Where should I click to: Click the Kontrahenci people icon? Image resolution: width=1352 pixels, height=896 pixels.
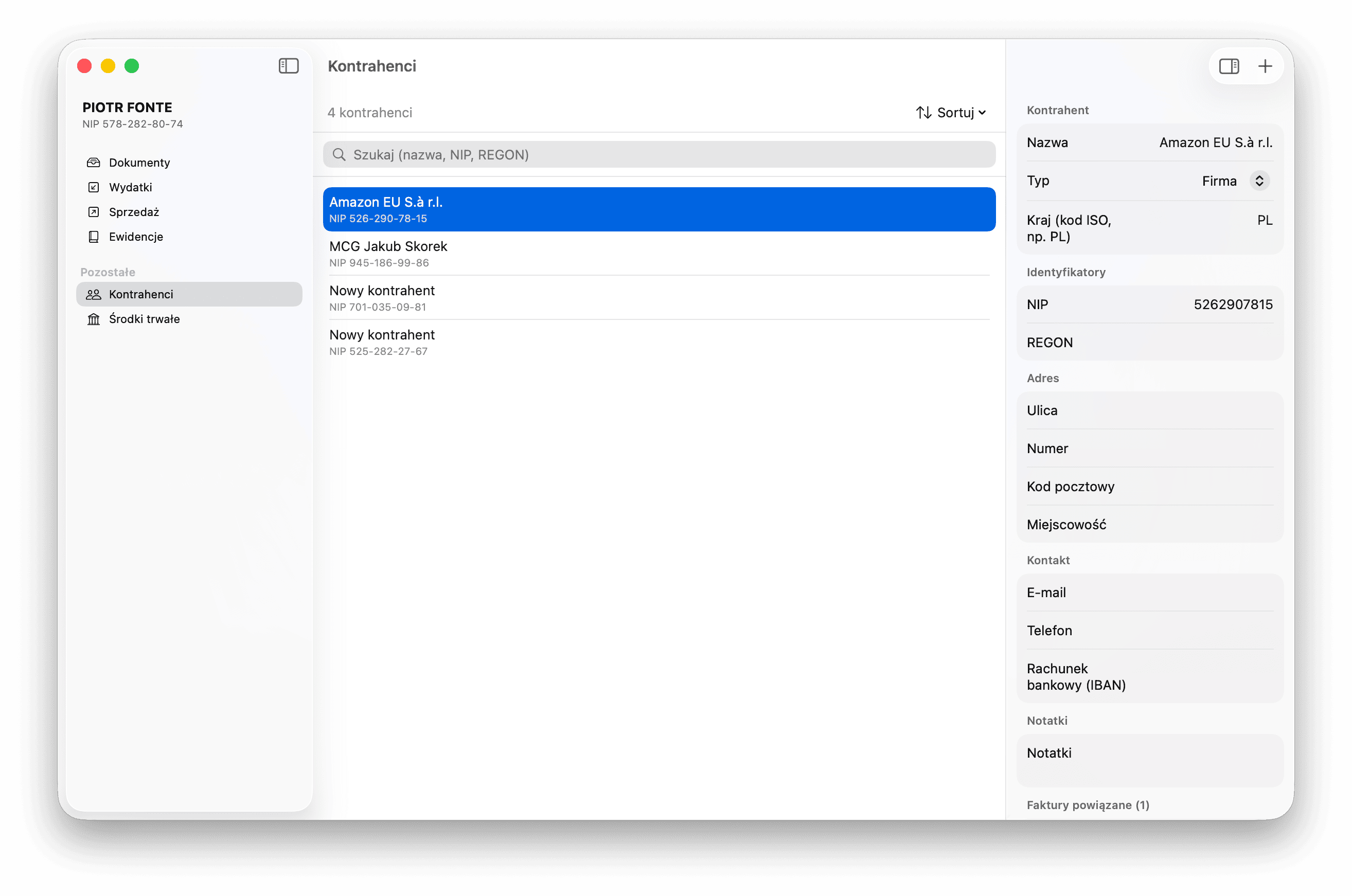coord(93,294)
